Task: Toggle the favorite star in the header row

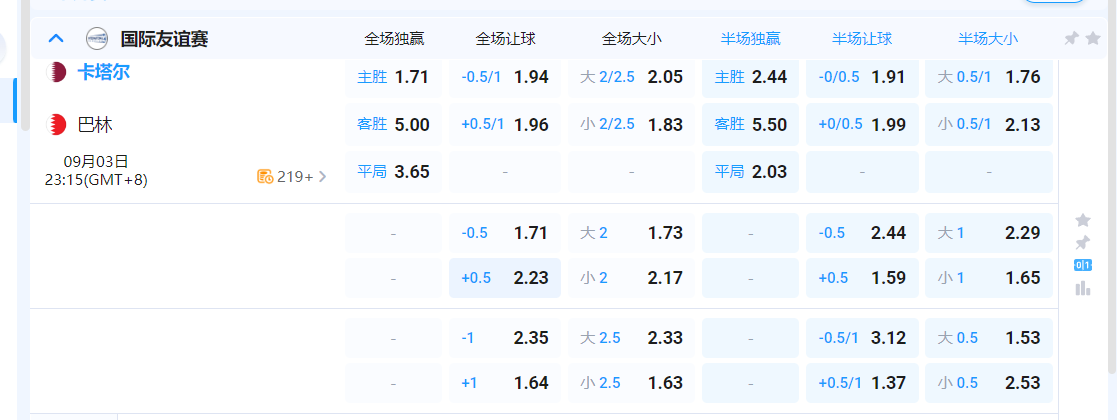Action: click(1094, 39)
